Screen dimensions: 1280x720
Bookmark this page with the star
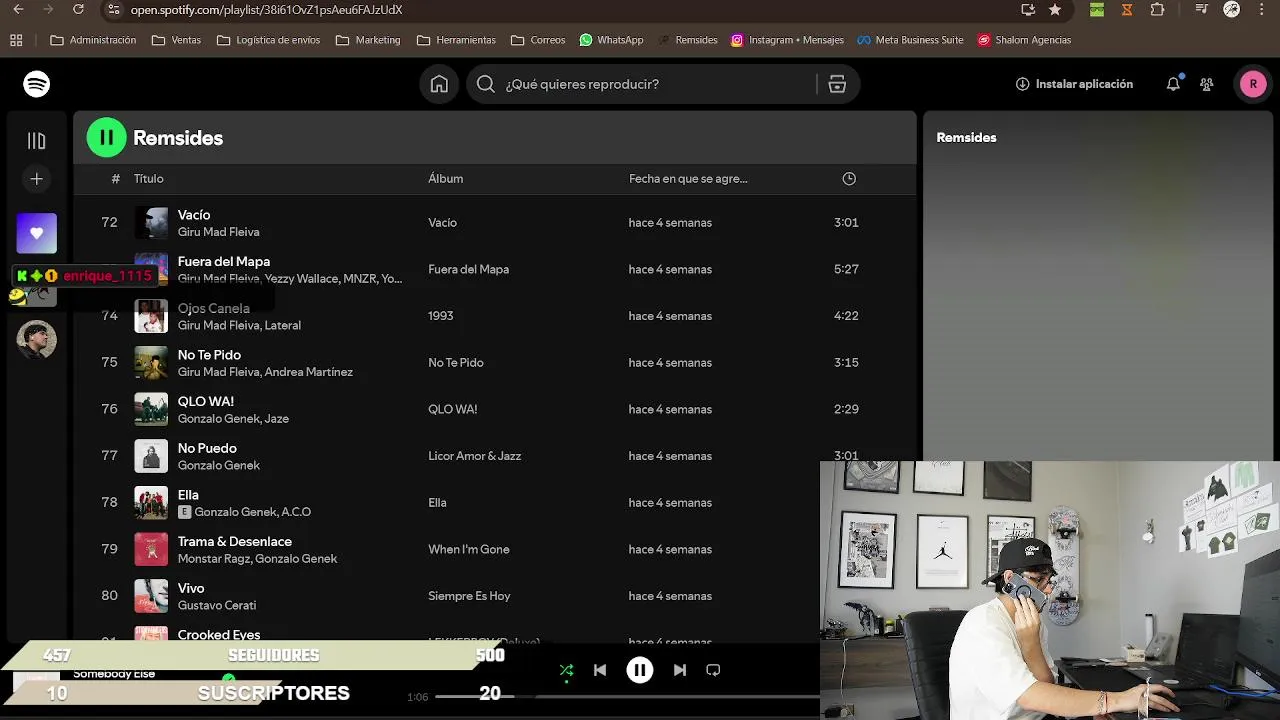[x=1055, y=10]
